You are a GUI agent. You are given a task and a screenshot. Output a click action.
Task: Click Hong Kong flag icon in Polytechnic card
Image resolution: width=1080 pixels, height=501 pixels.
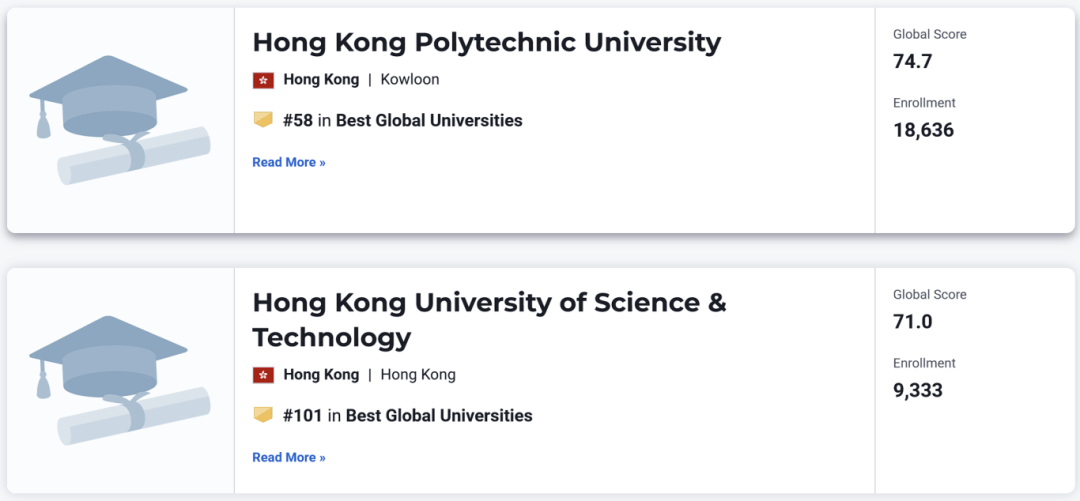tap(263, 80)
